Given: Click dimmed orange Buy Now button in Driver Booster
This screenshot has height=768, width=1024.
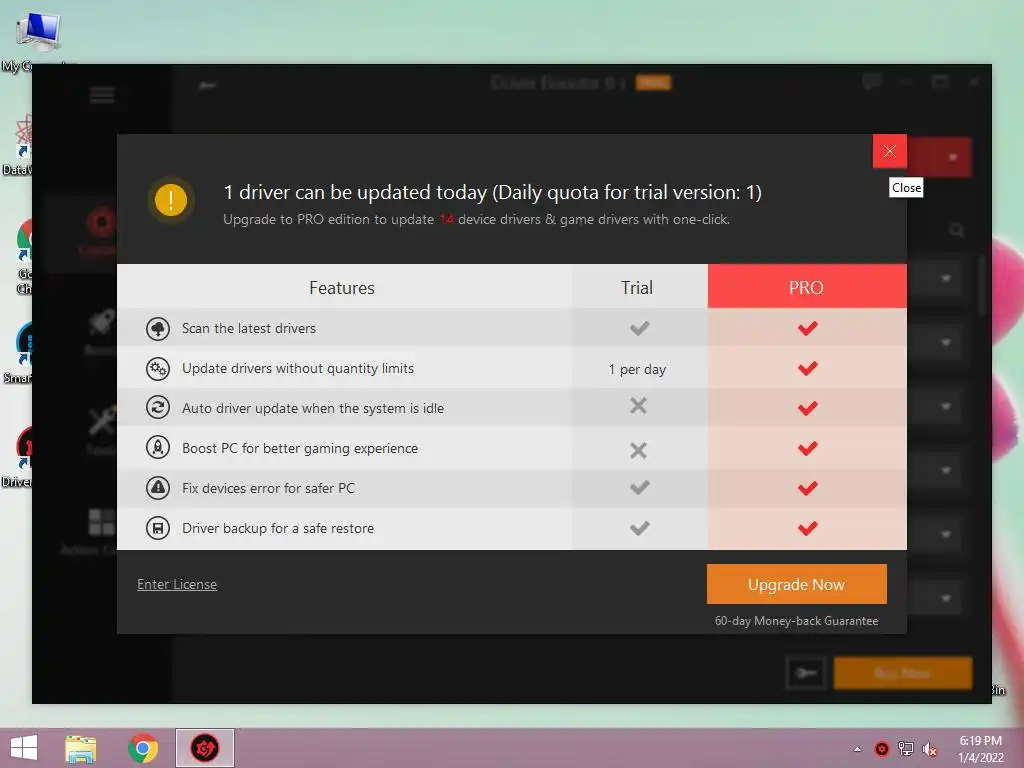Looking at the screenshot, I should (x=903, y=673).
